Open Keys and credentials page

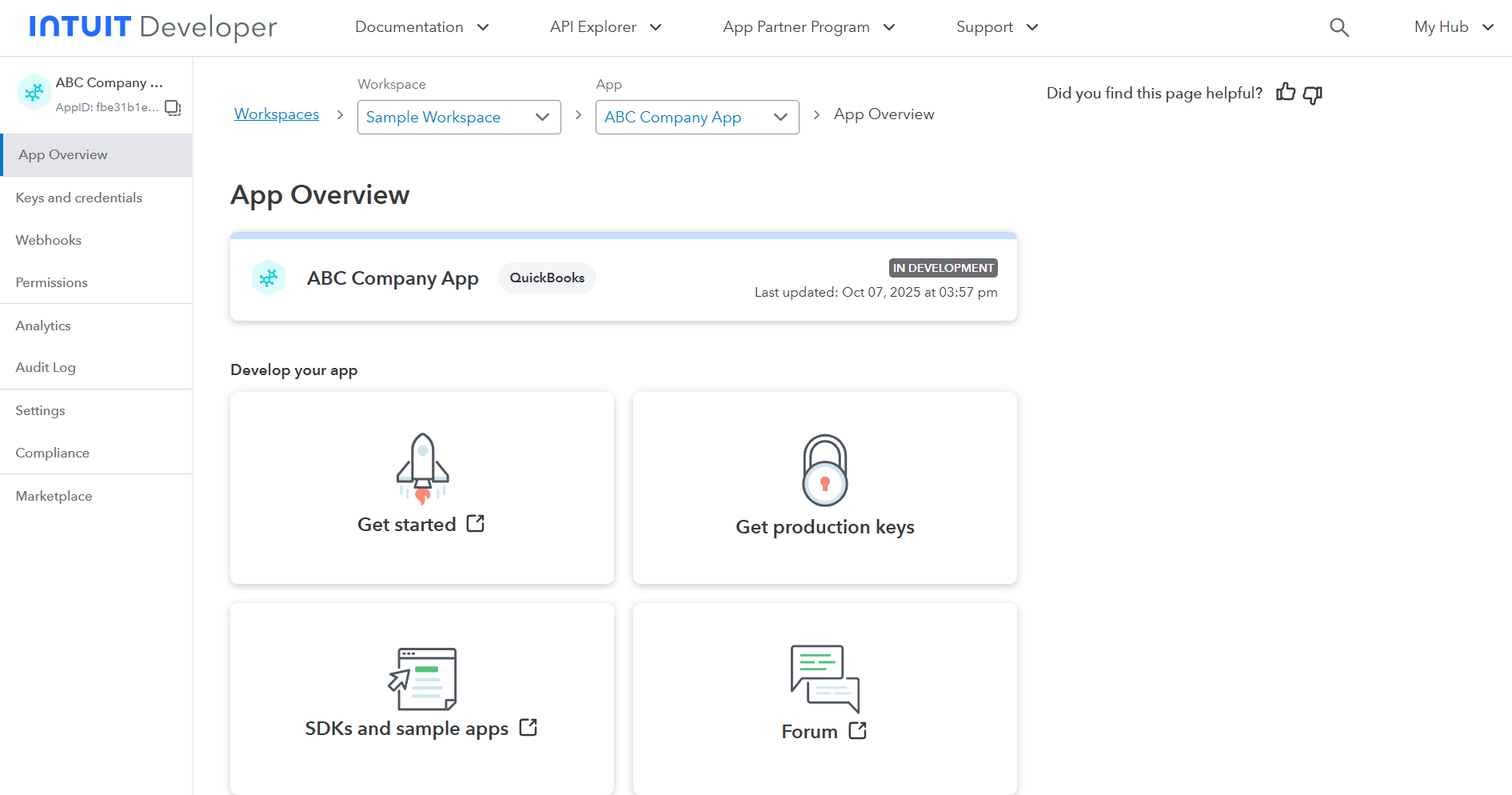(96, 198)
